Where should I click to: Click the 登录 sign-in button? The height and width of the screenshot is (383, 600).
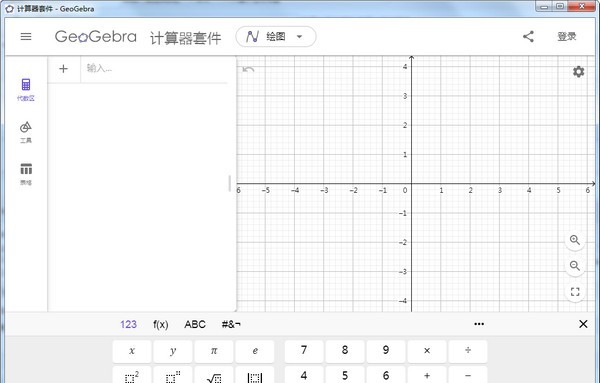pos(567,37)
